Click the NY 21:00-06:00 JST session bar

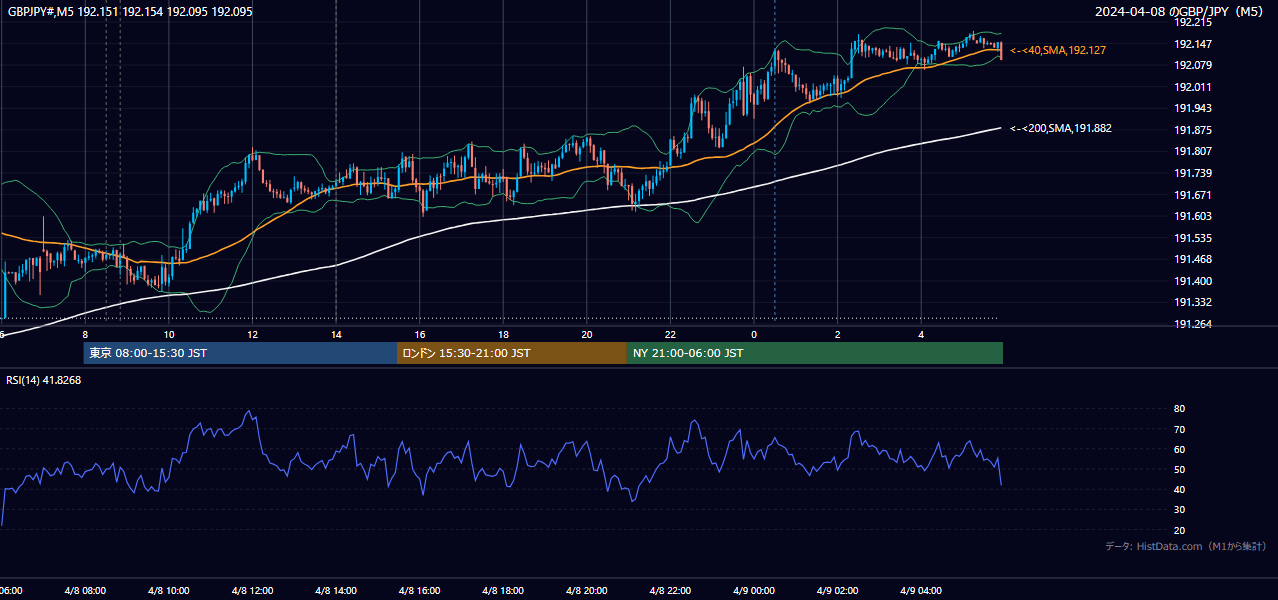[815, 353]
